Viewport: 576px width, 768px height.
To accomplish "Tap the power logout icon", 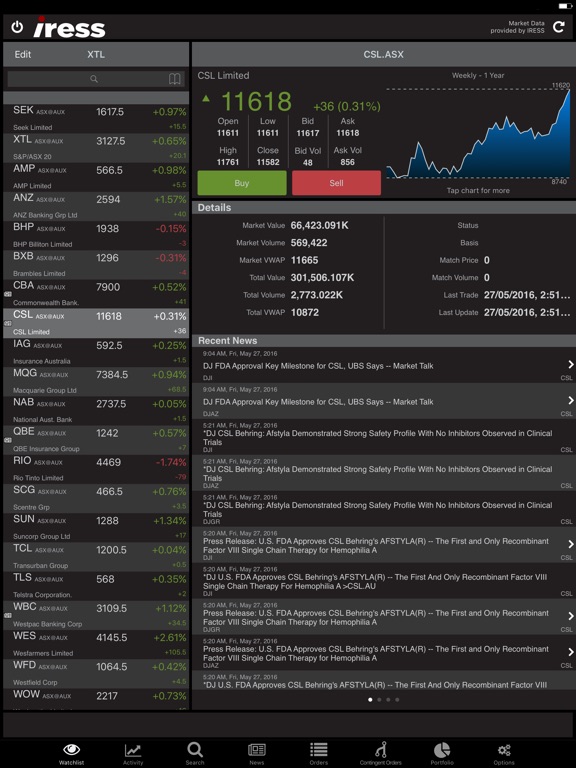I will (17, 27).
